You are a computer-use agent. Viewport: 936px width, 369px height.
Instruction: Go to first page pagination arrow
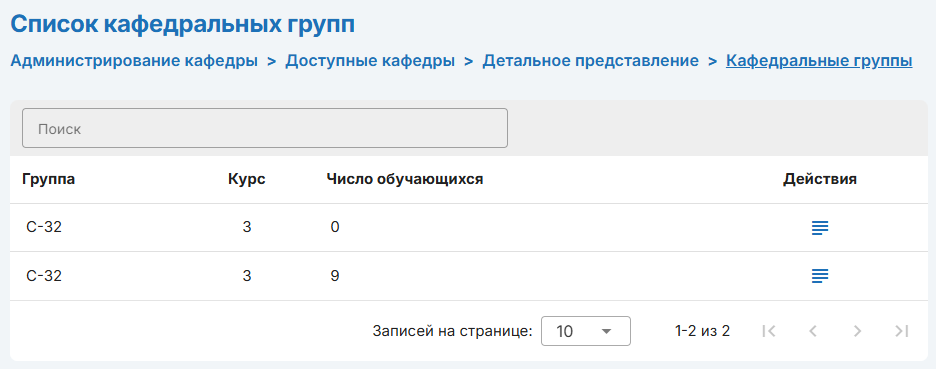(769, 331)
